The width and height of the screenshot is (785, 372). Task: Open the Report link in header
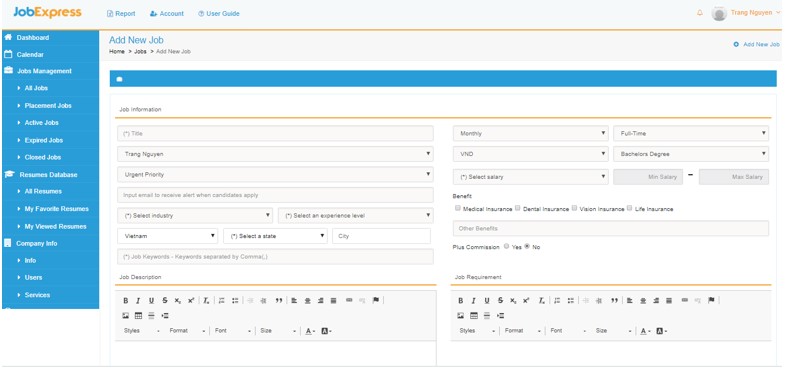[121, 14]
